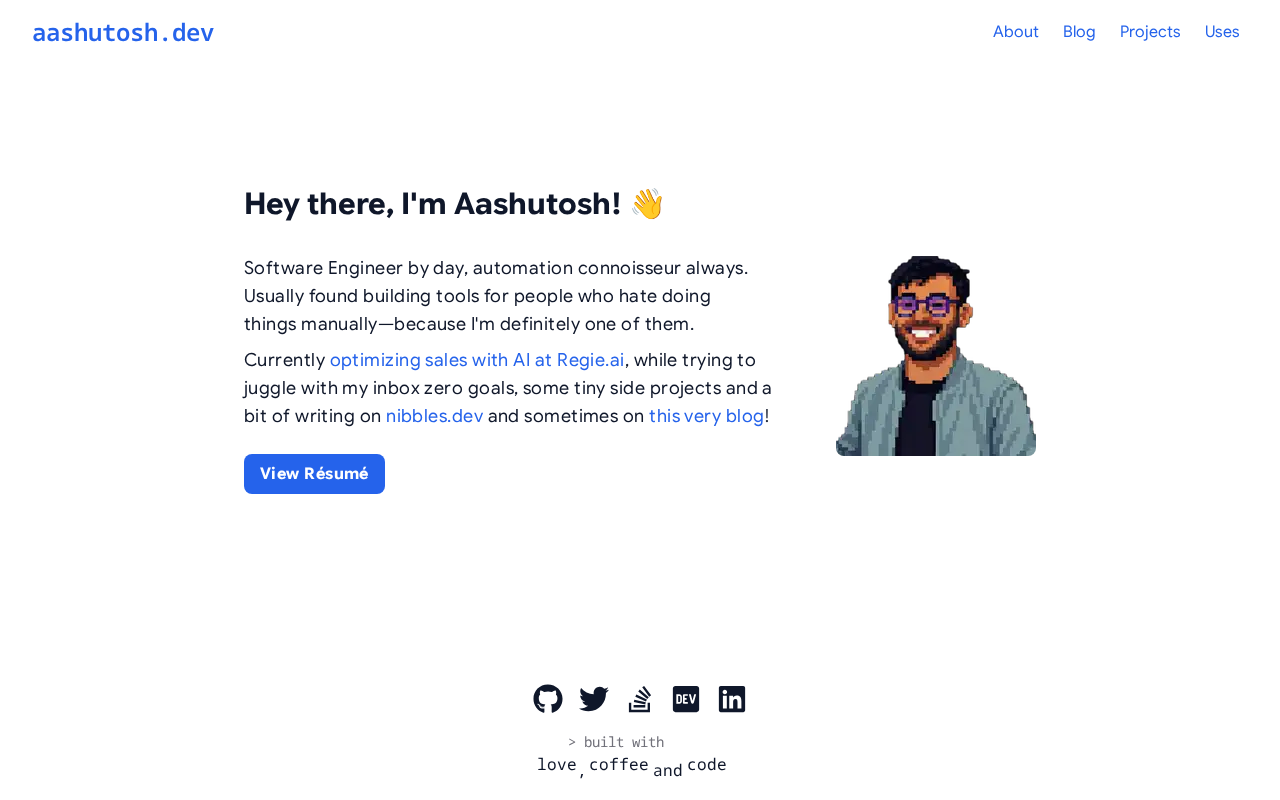
Task: Open the GitHub profile icon
Action: [548, 699]
